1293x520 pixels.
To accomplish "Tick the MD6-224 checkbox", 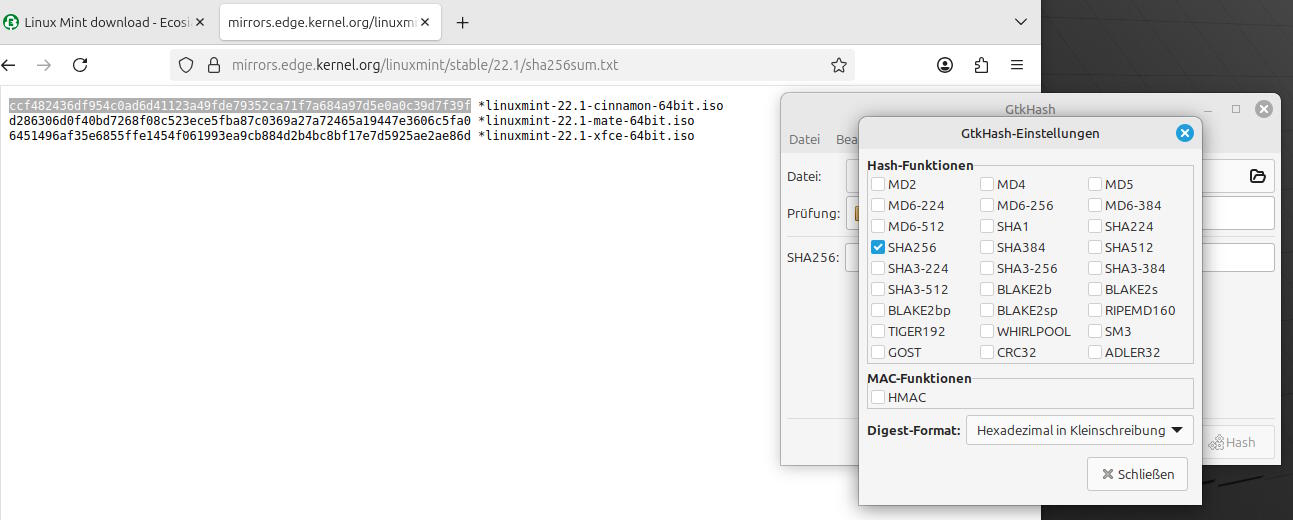I will point(877,205).
